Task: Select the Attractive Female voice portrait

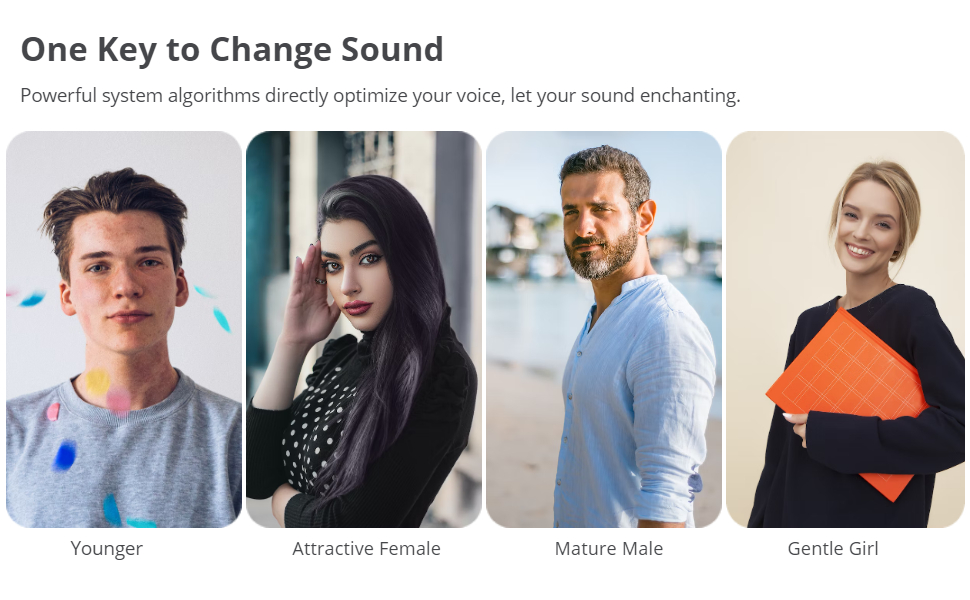Action: (364, 329)
